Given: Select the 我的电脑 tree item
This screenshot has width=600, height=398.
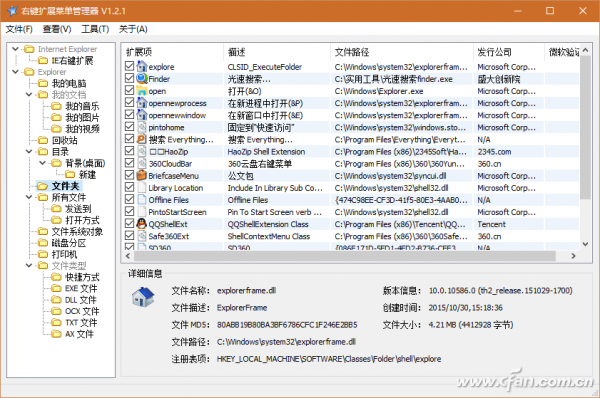Looking at the screenshot, I should (69, 83).
